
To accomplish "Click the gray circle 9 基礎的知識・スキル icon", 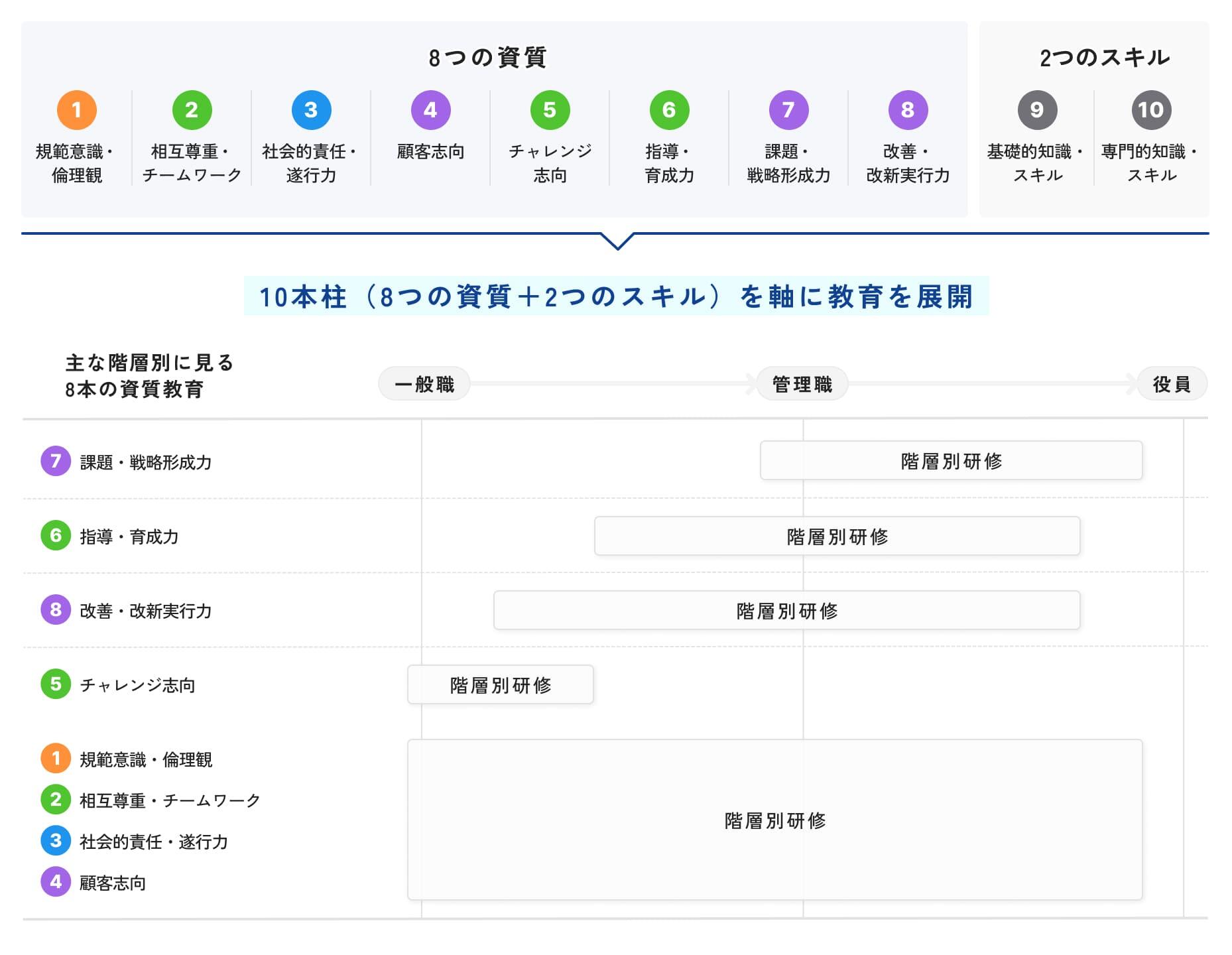I will coord(1037,110).
